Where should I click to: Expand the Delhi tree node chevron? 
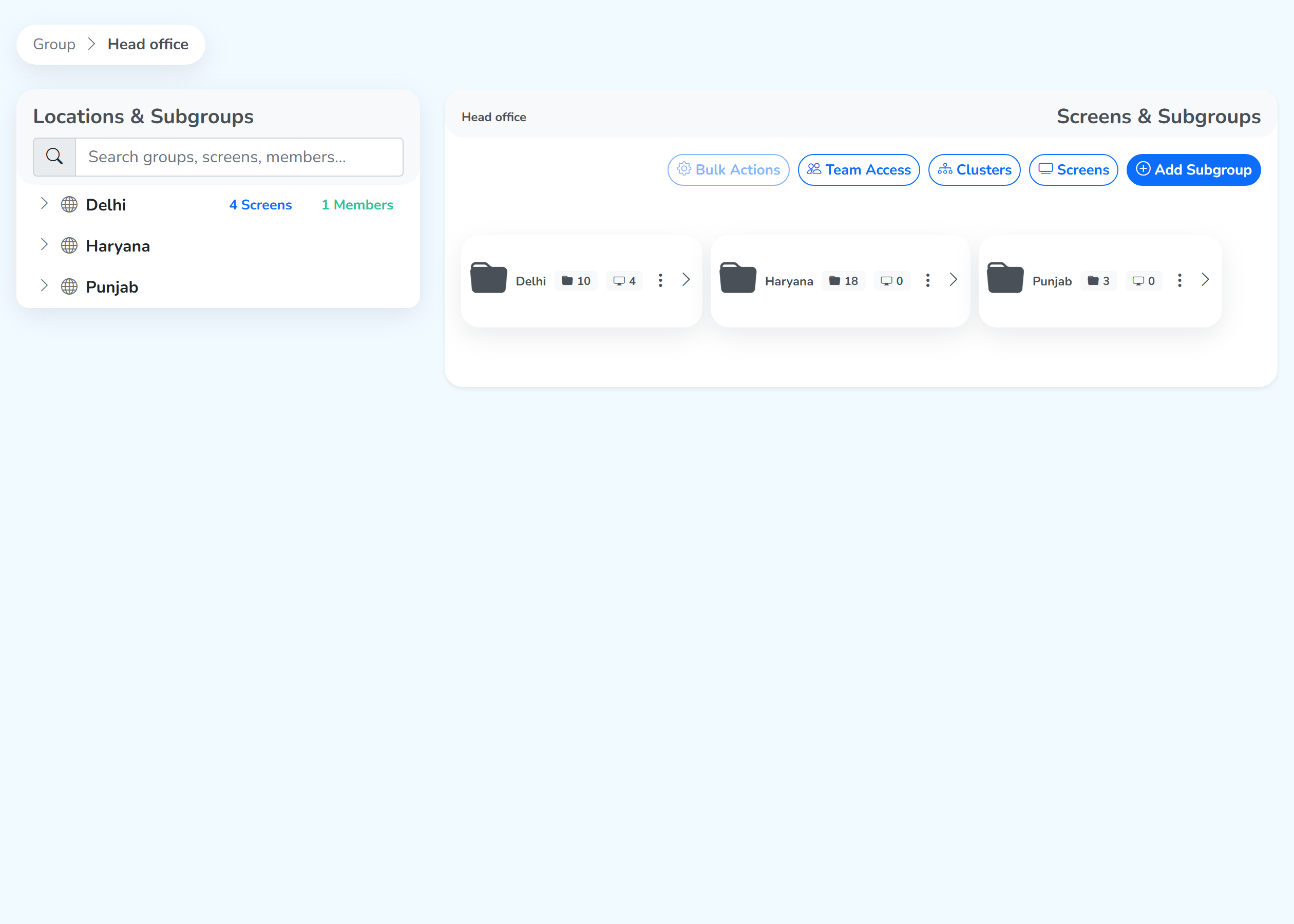pos(44,204)
